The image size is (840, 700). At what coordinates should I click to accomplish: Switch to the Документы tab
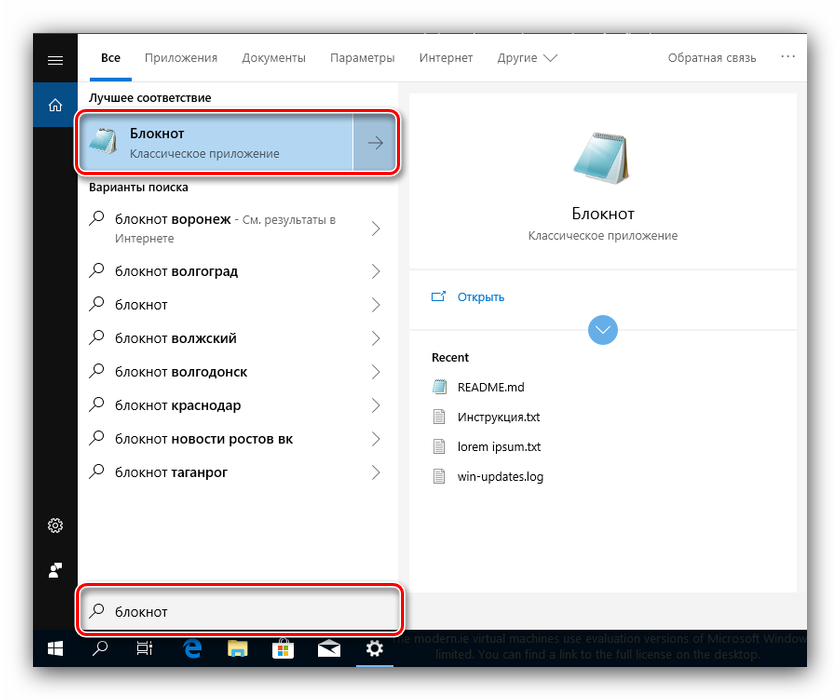coord(273,58)
